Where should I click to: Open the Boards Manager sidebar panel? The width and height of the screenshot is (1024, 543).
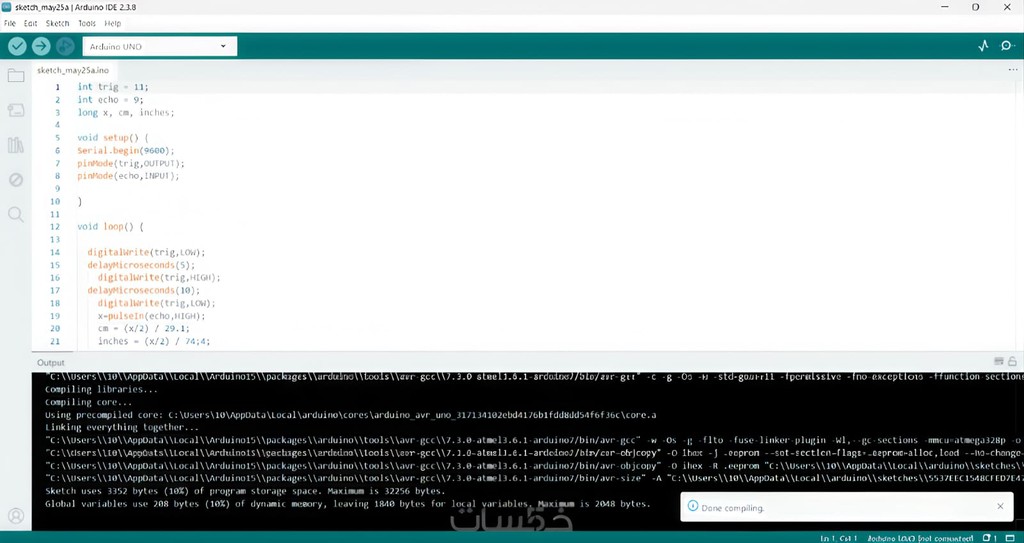click(16, 110)
